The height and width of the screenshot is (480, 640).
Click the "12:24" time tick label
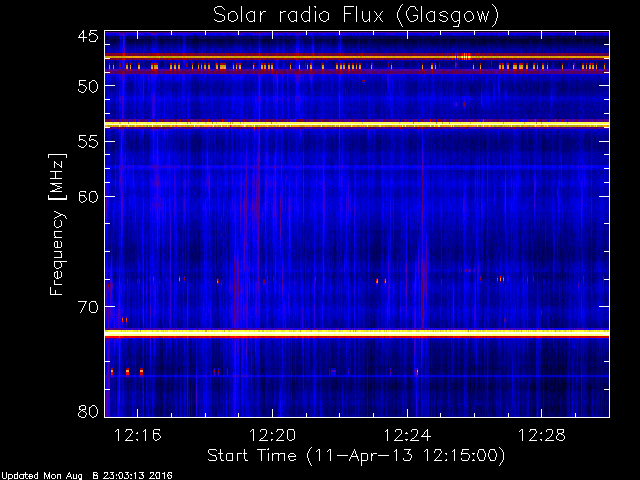pyautogui.click(x=407, y=435)
